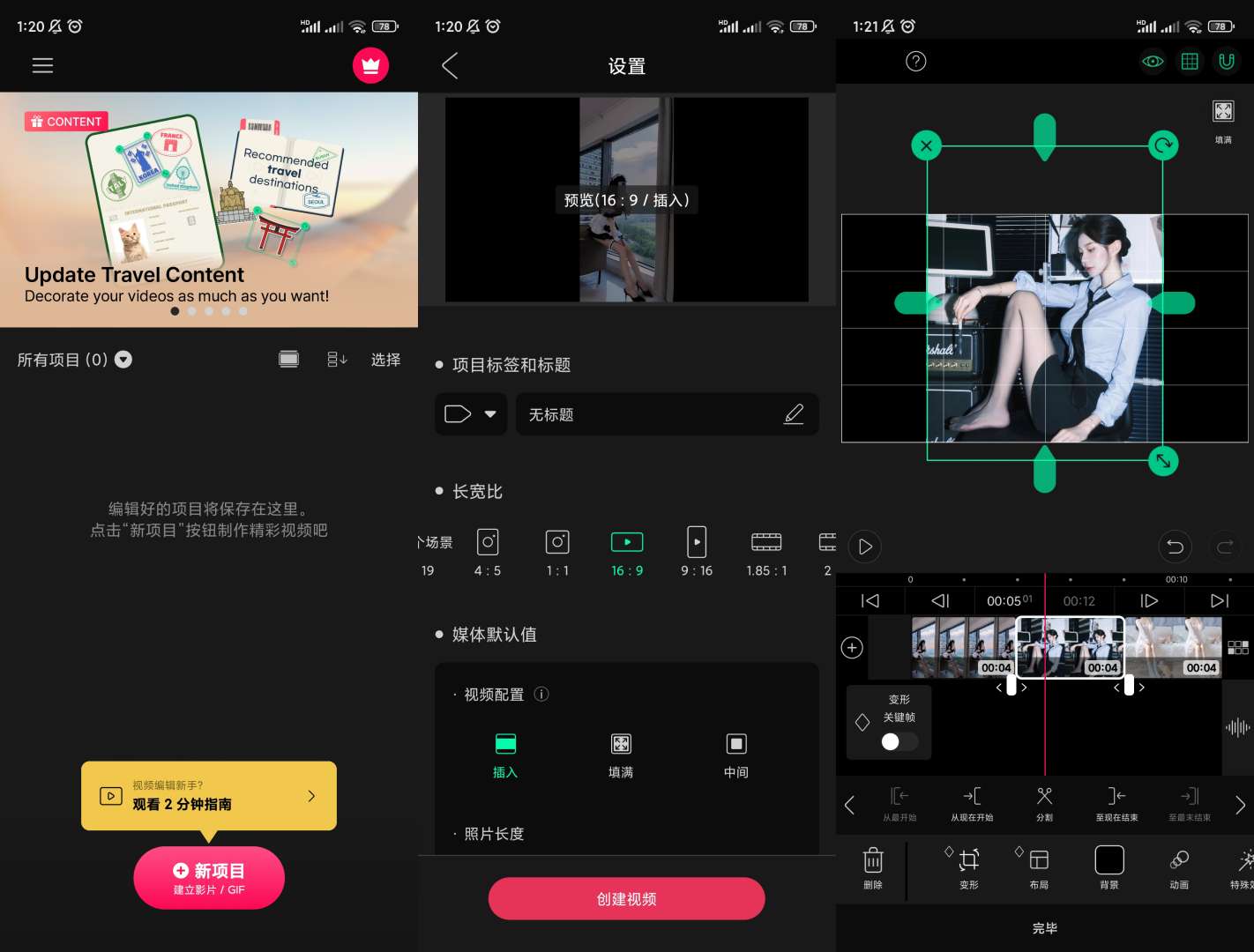Select the 1.85 : 1 aspect ratio

point(766,553)
